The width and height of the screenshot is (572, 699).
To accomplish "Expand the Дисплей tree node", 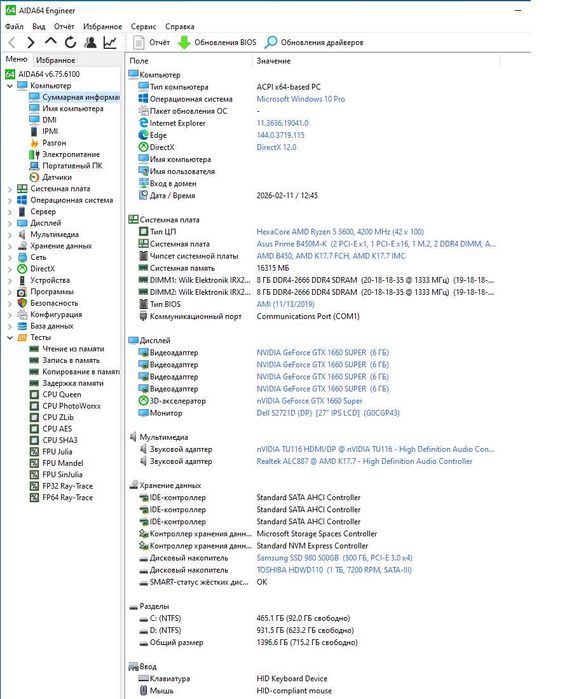I will coord(10,223).
